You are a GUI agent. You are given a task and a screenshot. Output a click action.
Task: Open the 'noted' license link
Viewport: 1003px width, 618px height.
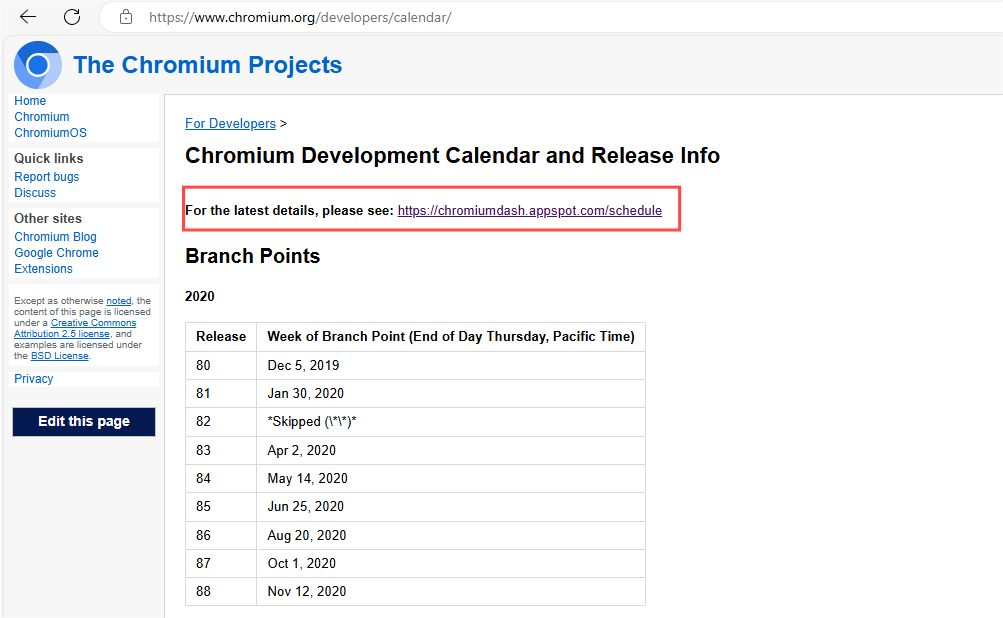[118, 301]
